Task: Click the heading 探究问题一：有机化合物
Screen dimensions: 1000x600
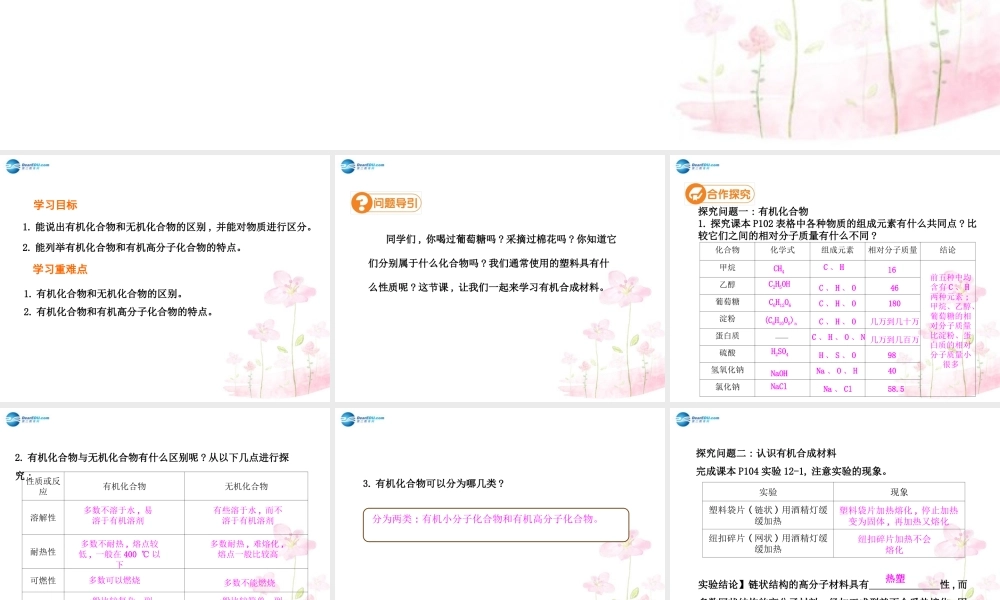Action: click(x=753, y=211)
